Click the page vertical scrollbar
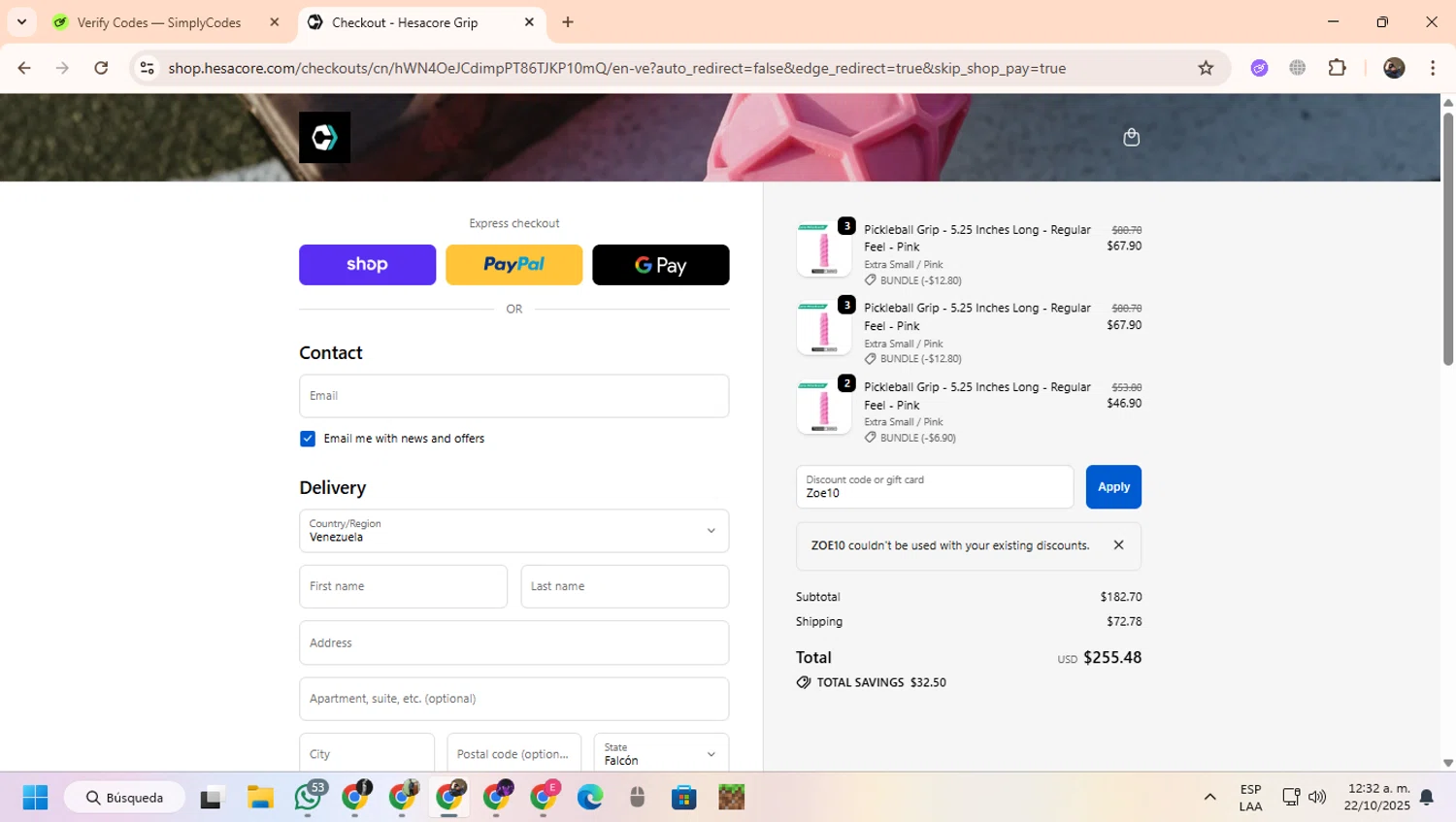The width and height of the screenshot is (1456, 822). (x=1448, y=240)
